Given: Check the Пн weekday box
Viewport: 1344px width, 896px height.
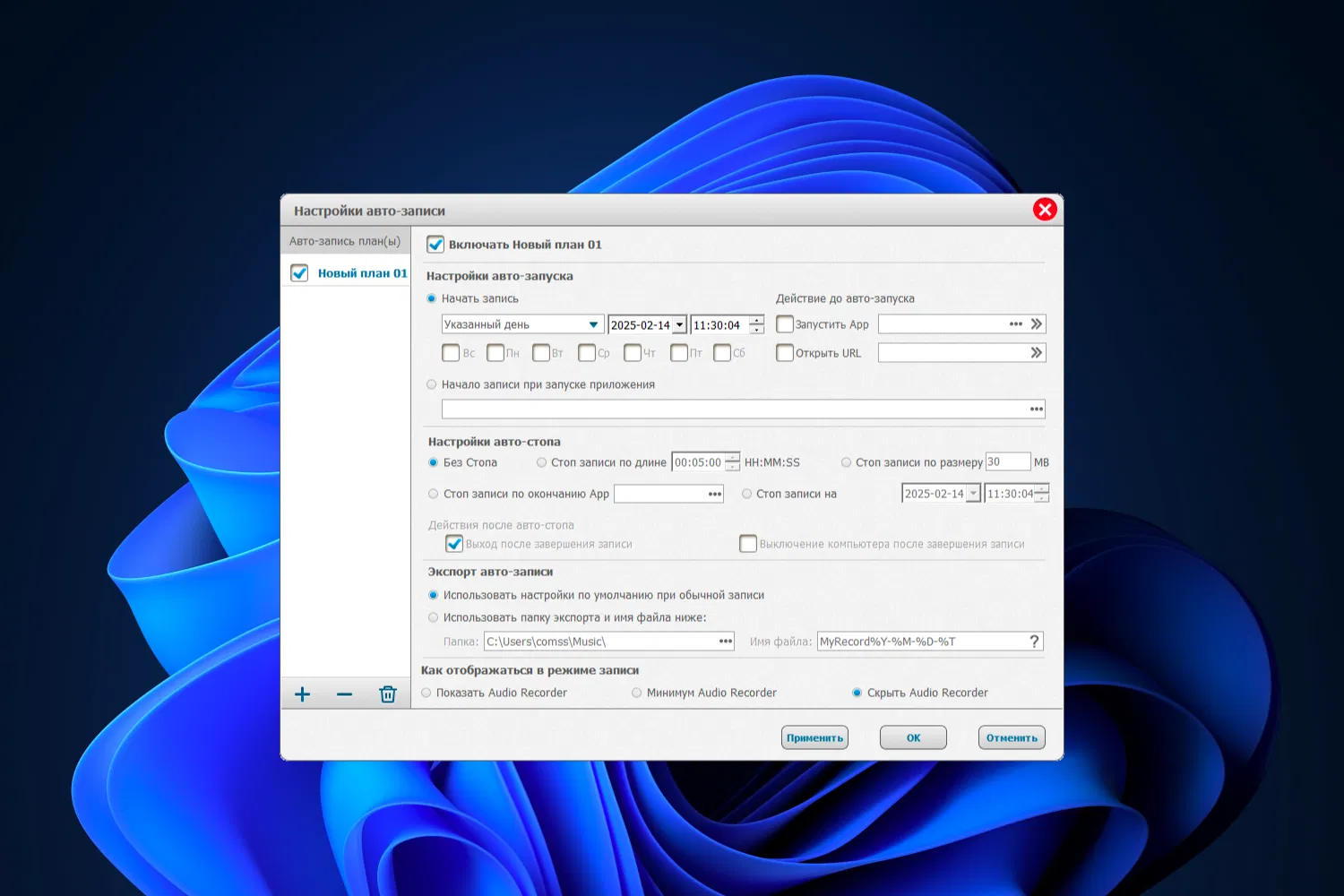Looking at the screenshot, I should [x=495, y=353].
